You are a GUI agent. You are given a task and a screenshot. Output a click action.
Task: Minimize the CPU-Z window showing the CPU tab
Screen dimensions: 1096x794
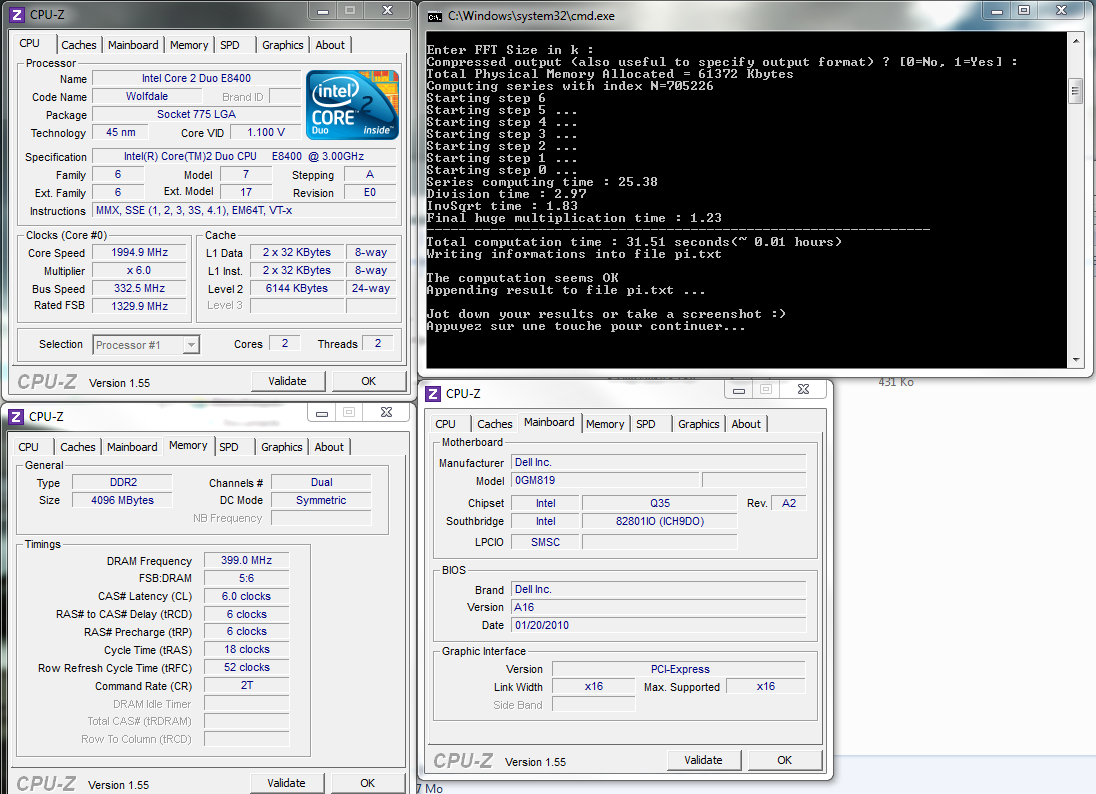pyautogui.click(x=322, y=11)
